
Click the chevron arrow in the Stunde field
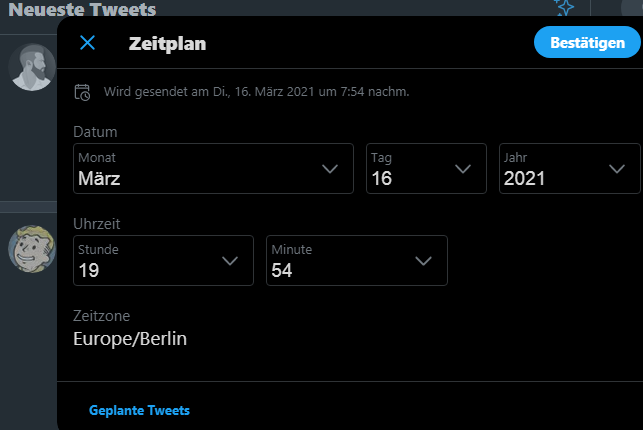[x=230, y=261]
